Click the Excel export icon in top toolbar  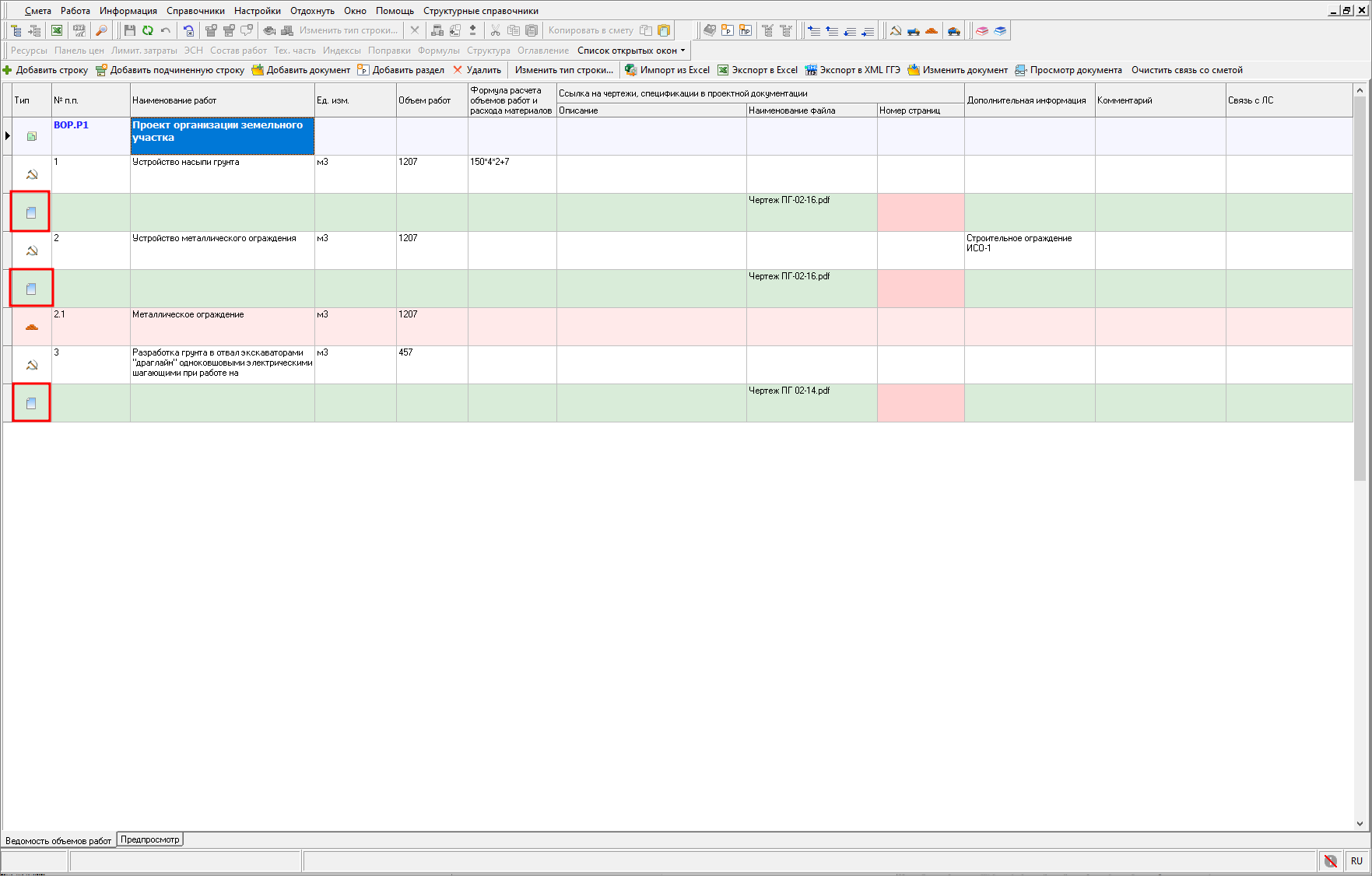pyautogui.click(x=57, y=30)
